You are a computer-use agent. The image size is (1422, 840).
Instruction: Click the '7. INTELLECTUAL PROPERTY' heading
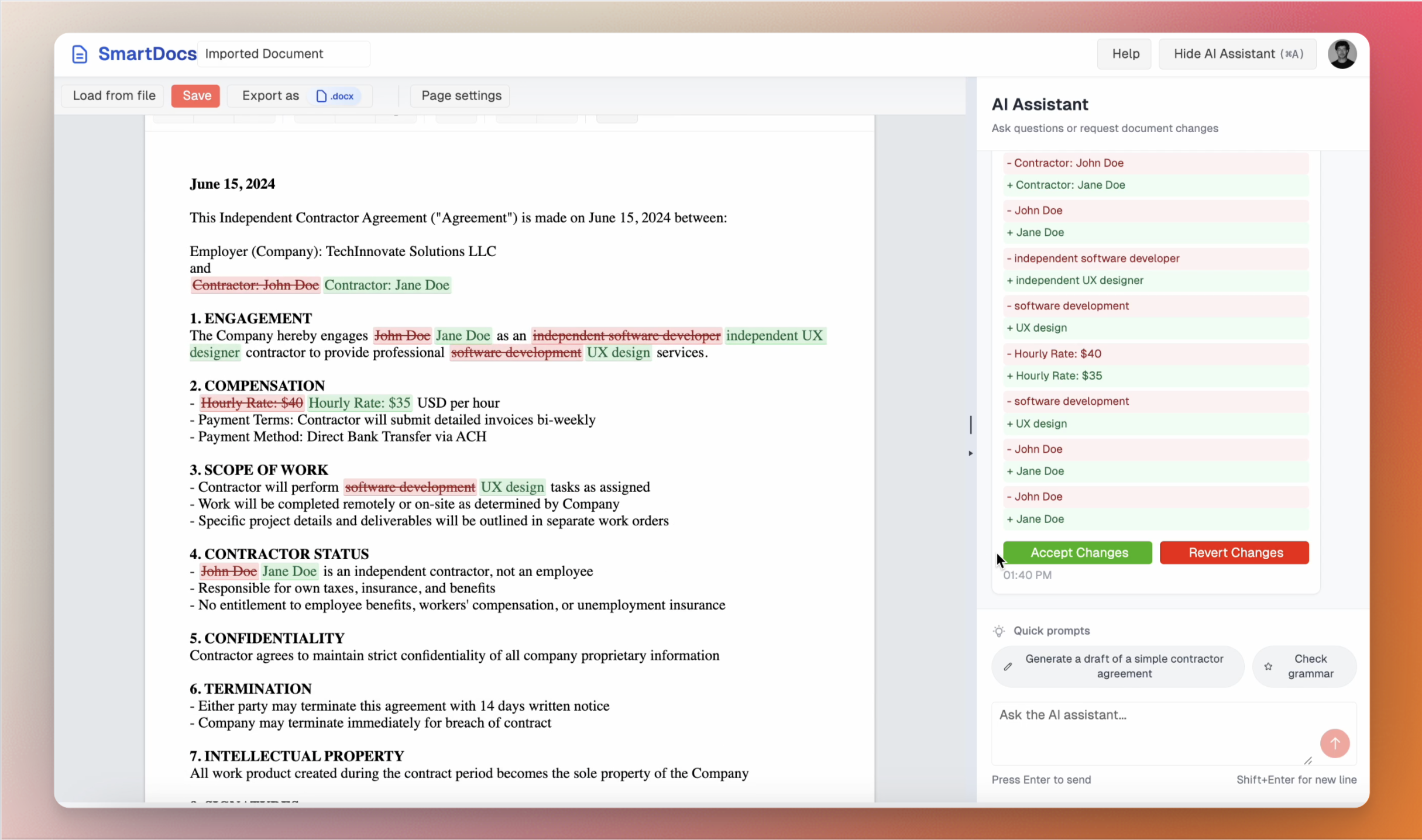click(297, 756)
